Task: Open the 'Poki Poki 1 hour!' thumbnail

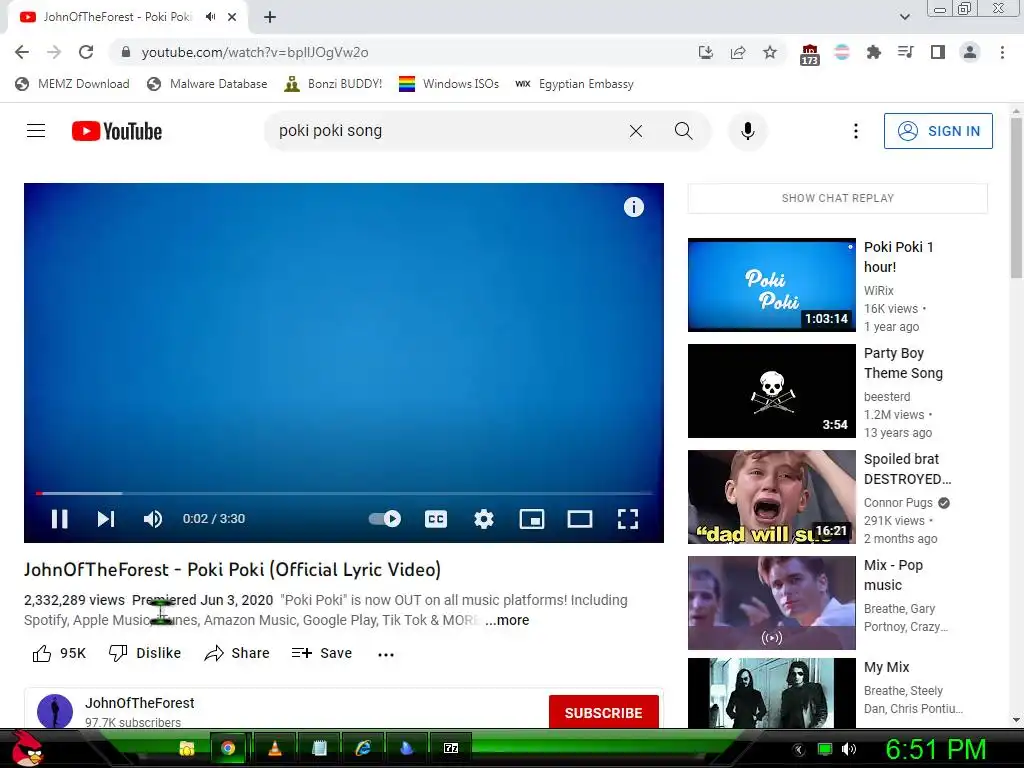Action: tap(771, 285)
